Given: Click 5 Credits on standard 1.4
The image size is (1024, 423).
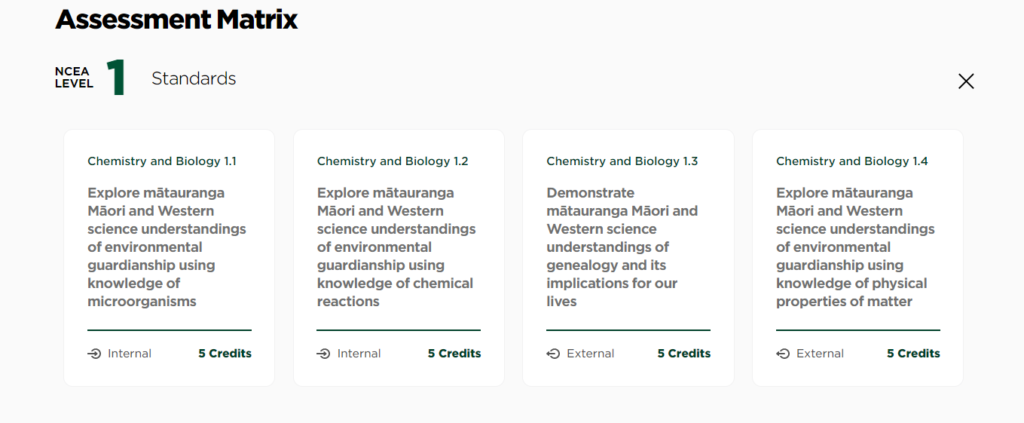Looking at the screenshot, I should [x=913, y=353].
